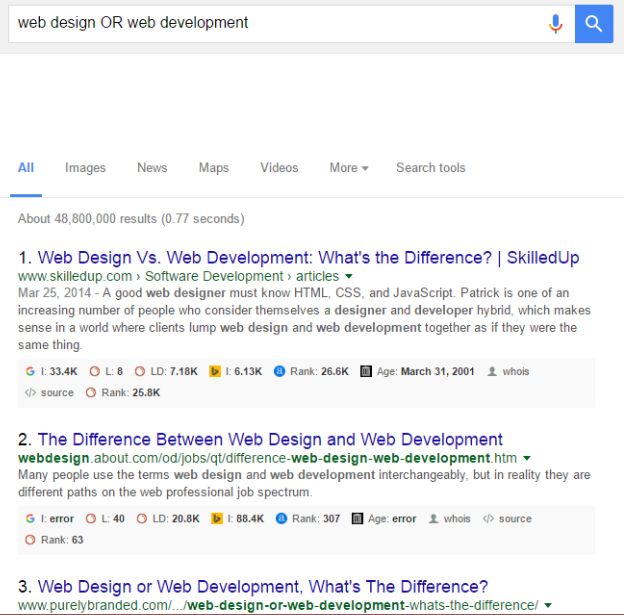Click the Rank: 25.8K icon for skilledup

pos(91,392)
